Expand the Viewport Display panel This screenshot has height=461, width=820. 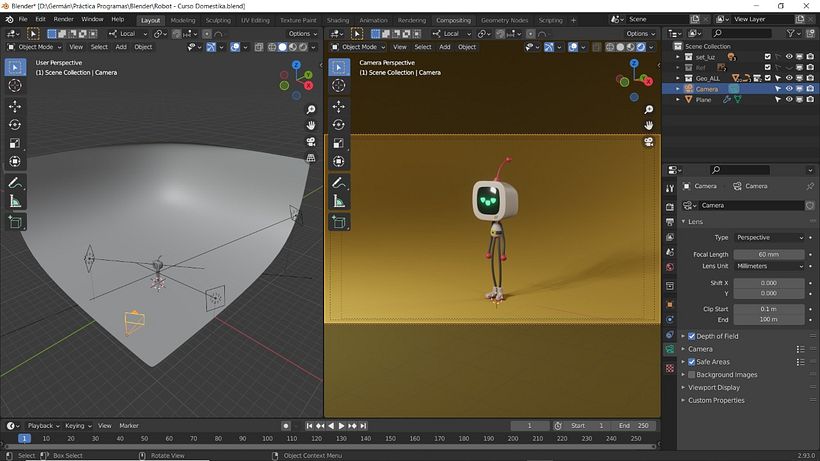click(x=714, y=387)
